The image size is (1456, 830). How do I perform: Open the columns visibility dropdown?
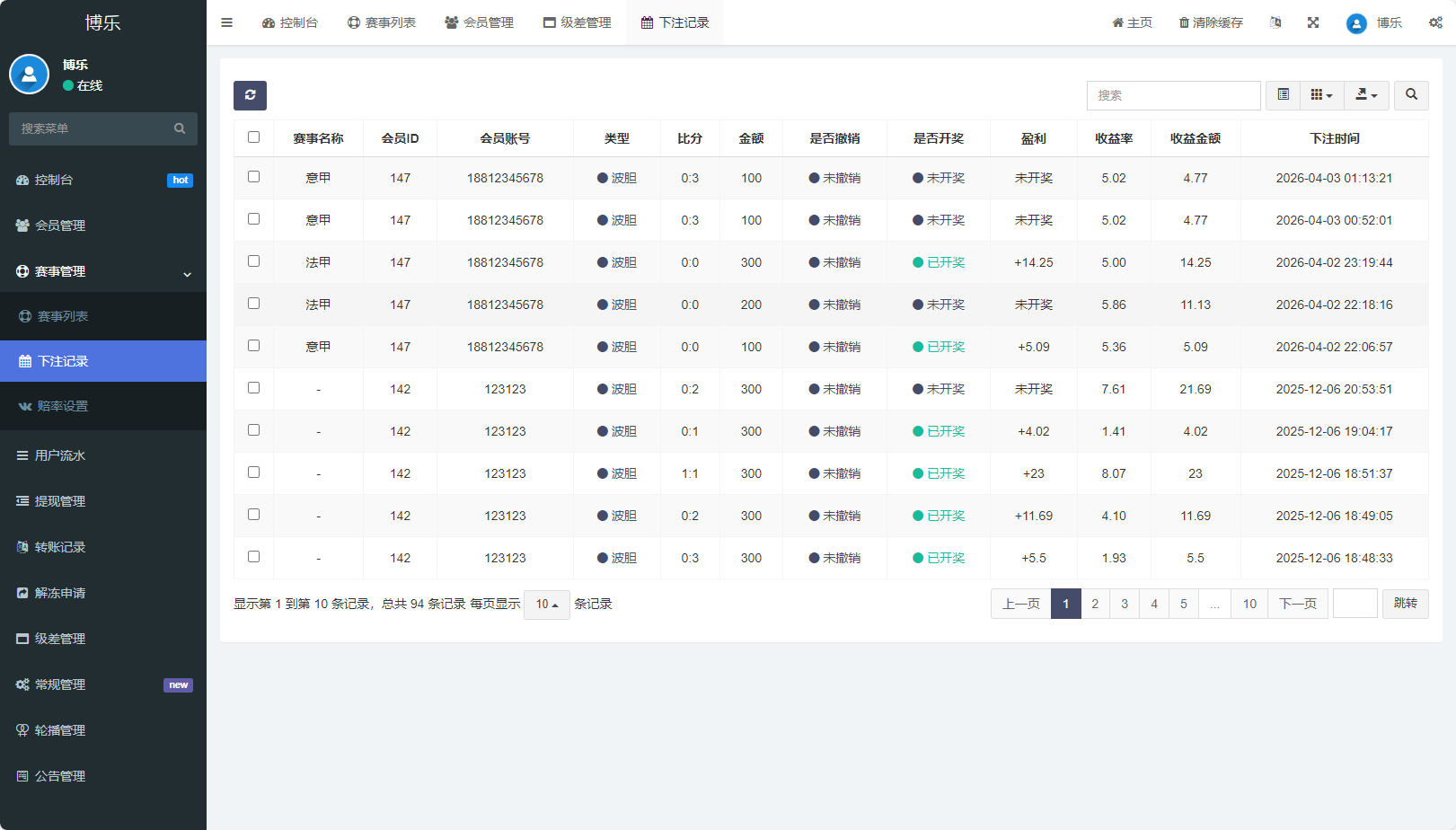[x=1321, y=95]
